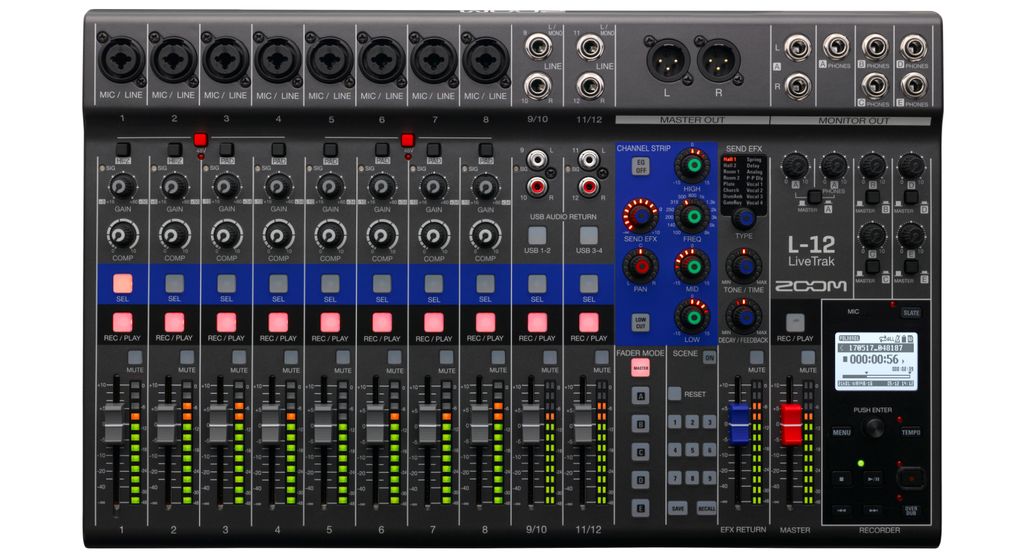Switch the channel strip EQ OFF

[641, 166]
